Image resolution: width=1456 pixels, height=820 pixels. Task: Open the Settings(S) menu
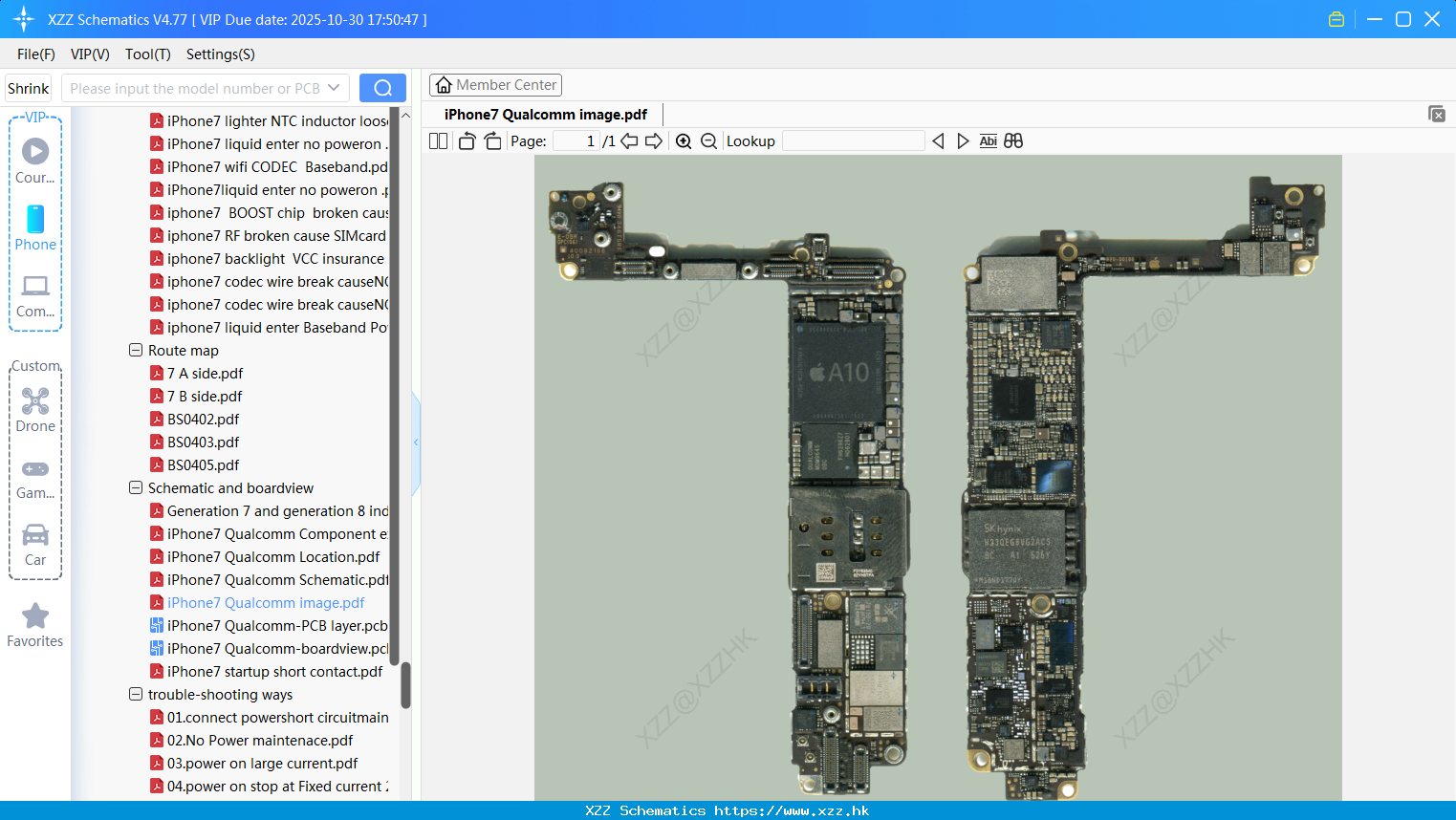point(221,54)
